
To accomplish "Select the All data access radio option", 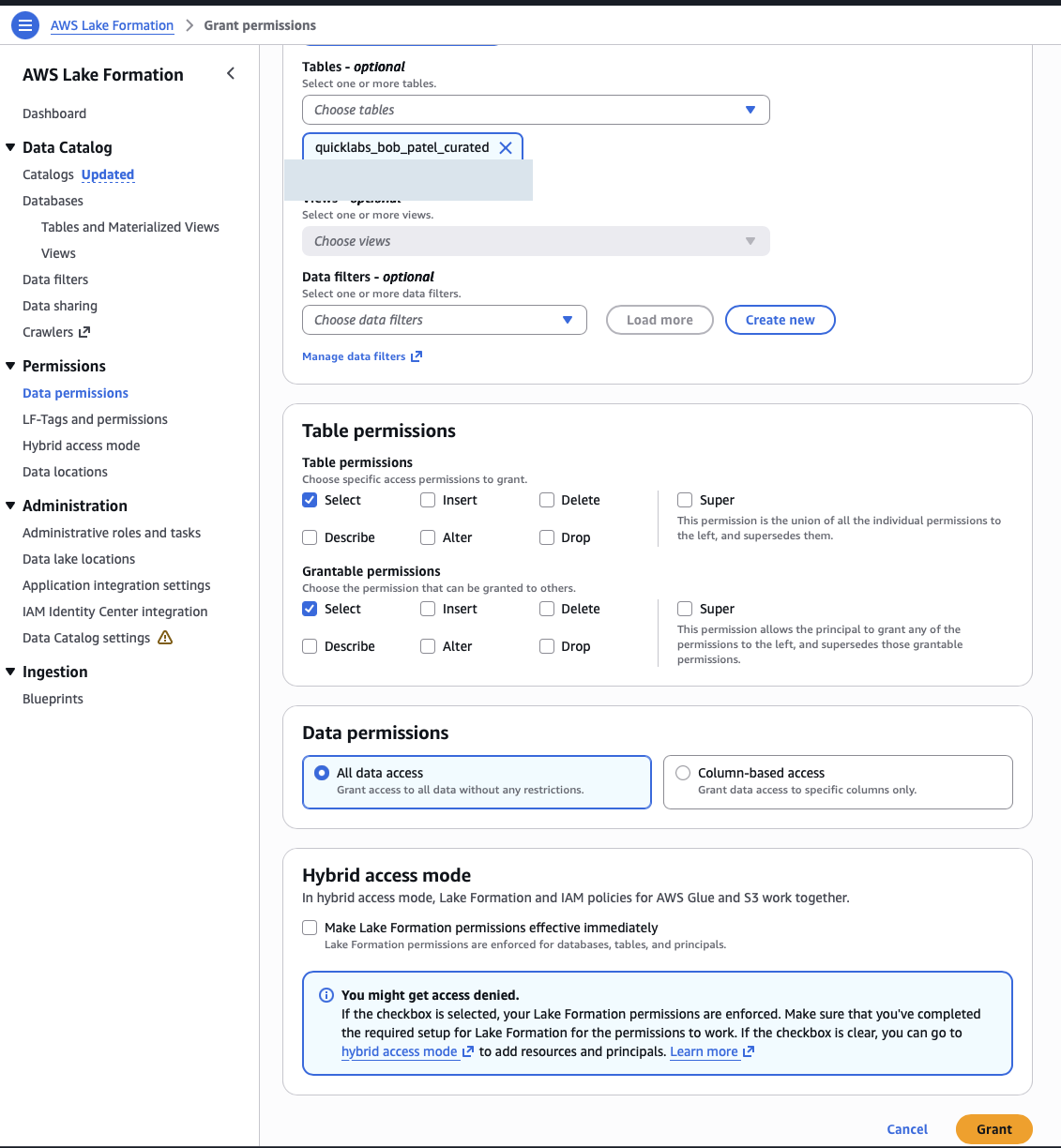I will (322, 773).
